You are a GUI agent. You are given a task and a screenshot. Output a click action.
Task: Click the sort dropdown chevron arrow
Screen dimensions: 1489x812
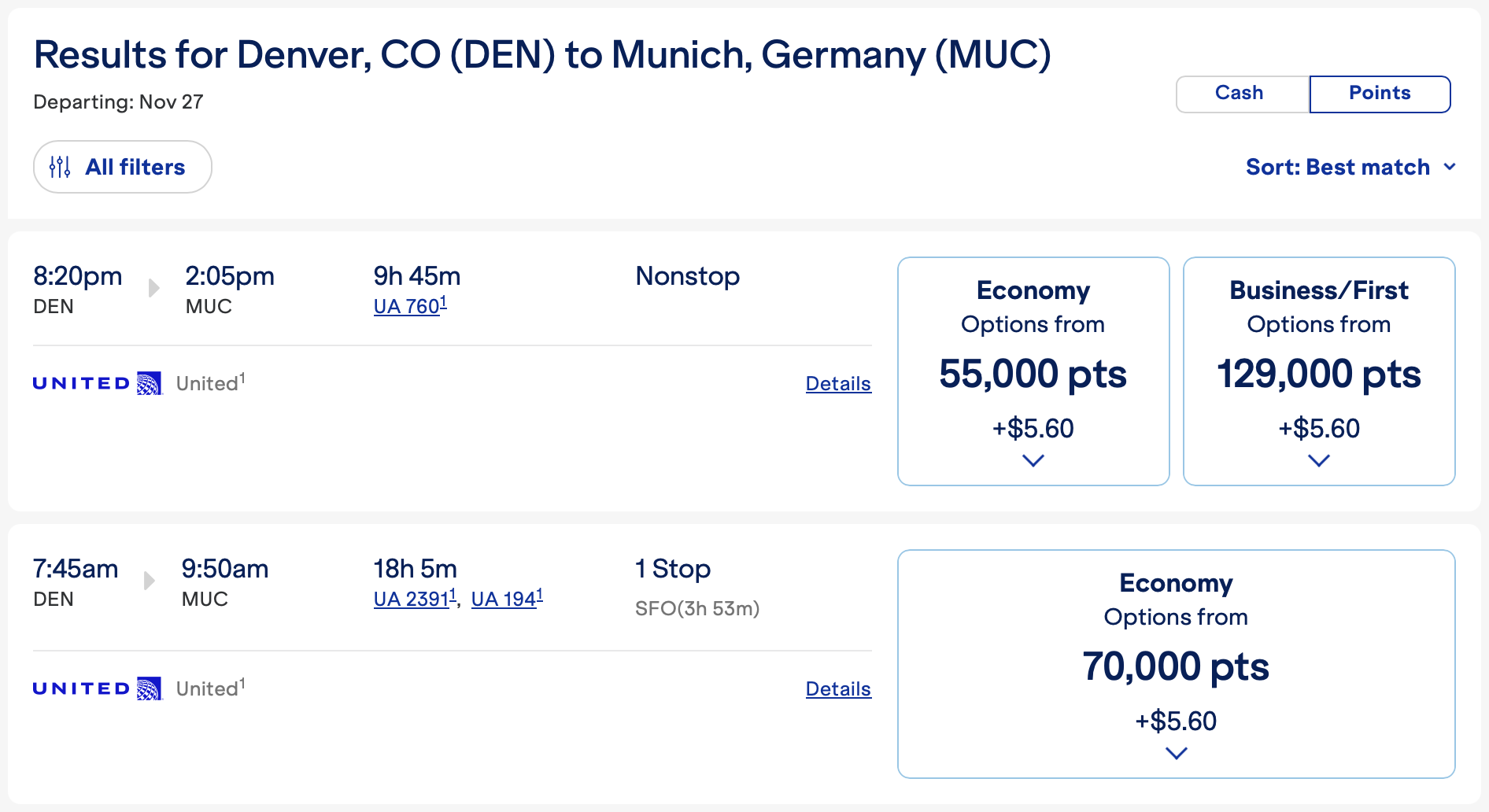pos(1450,167)
